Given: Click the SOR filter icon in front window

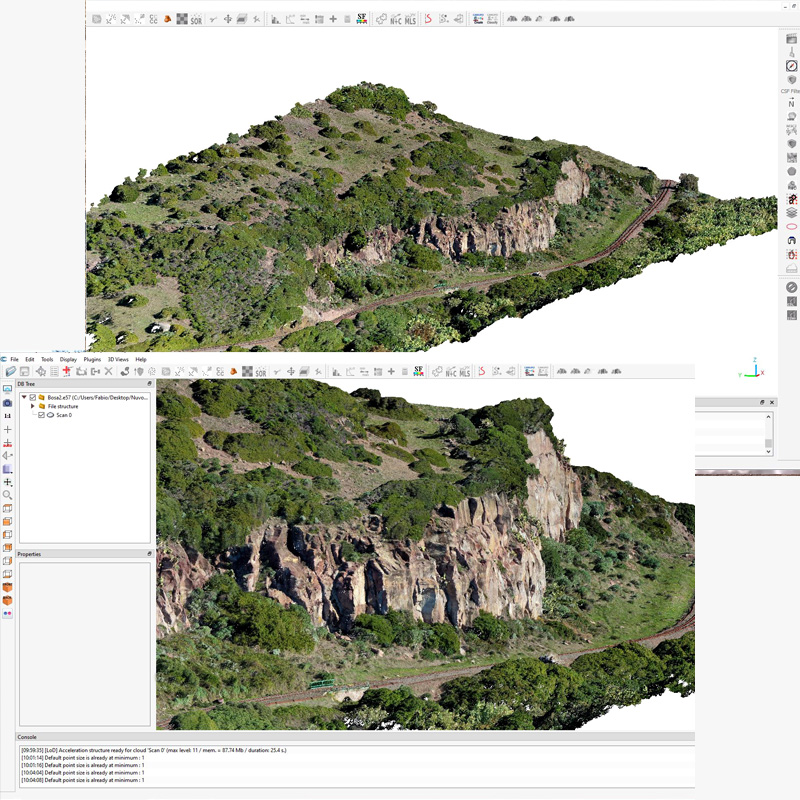Looking at the screenshot, I should (261, 372).
